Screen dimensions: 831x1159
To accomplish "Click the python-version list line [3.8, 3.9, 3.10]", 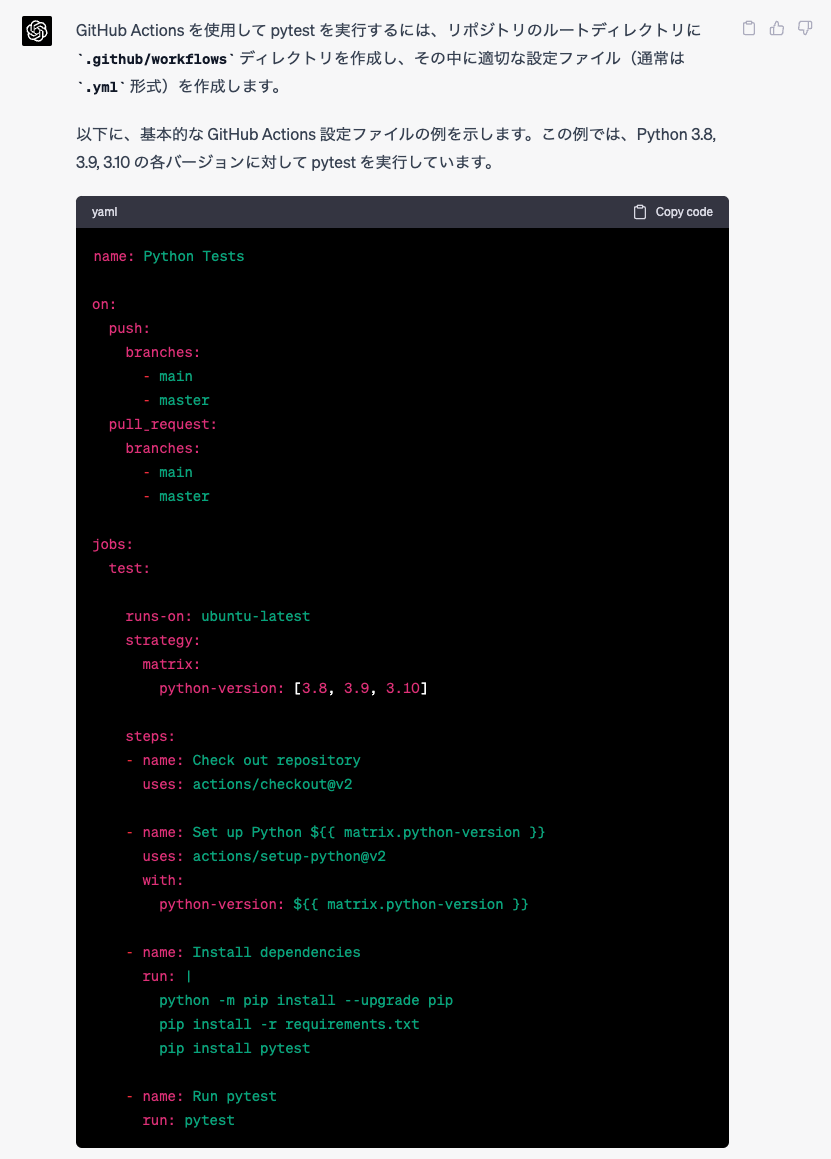I will click(x=294, y=688).
